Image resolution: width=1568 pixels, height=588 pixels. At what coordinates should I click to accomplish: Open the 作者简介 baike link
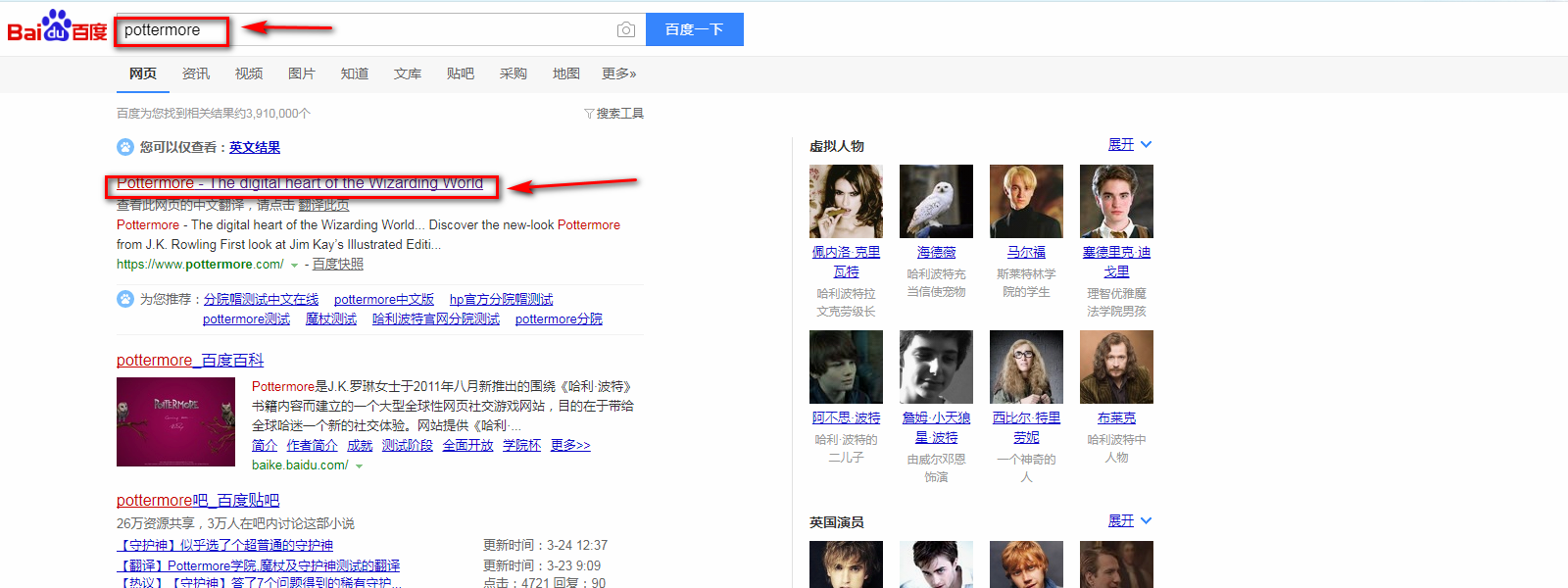(x=312, y=445)
